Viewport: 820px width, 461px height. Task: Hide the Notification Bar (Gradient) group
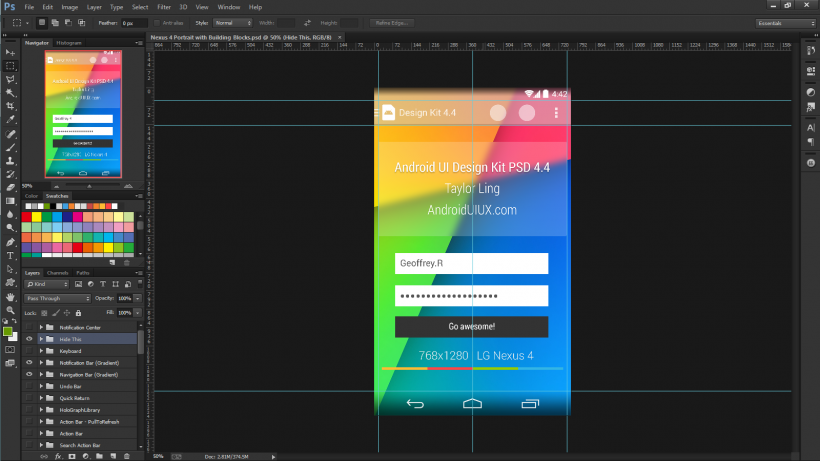[29, 363]
